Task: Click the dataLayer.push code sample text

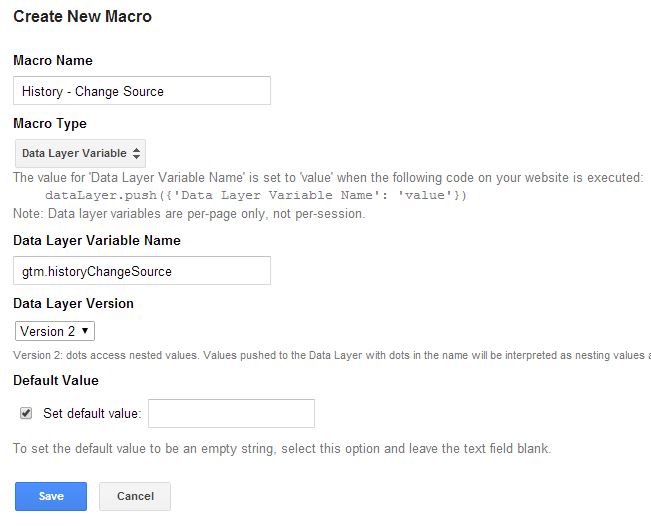Action: (x=256, y=195)
